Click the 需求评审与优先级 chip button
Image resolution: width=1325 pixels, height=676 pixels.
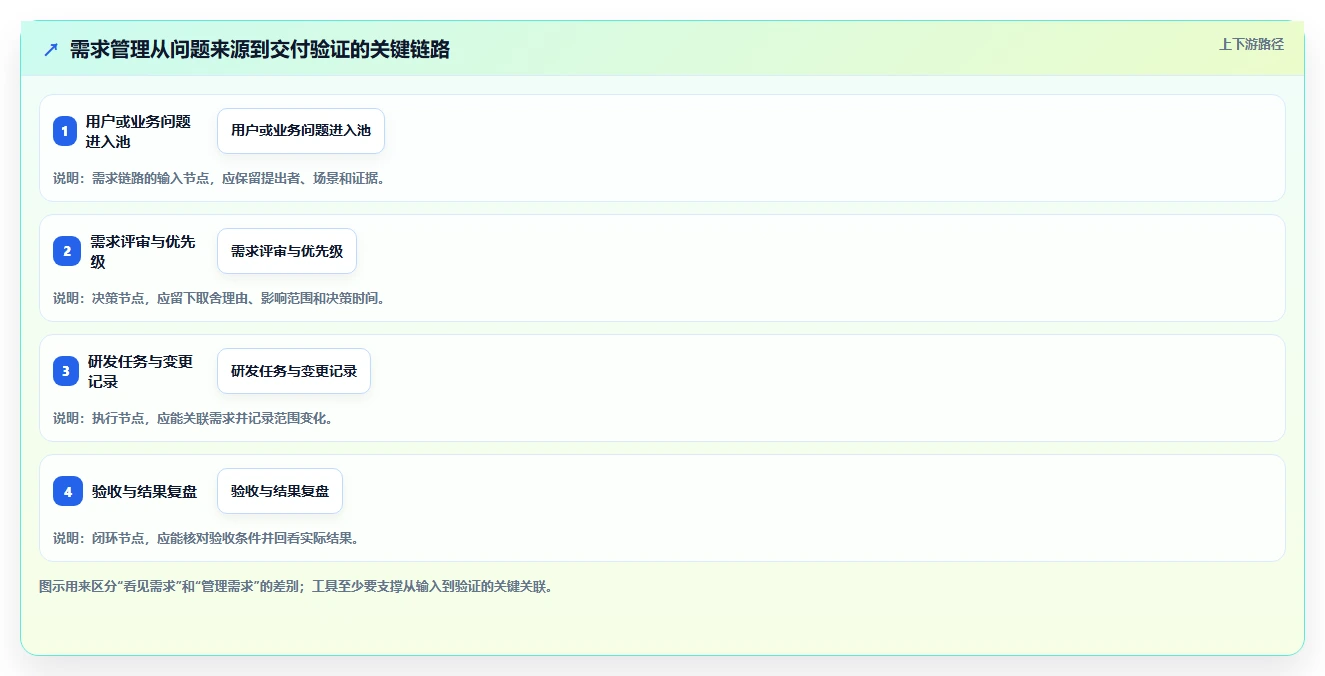(x=287, y=251)
